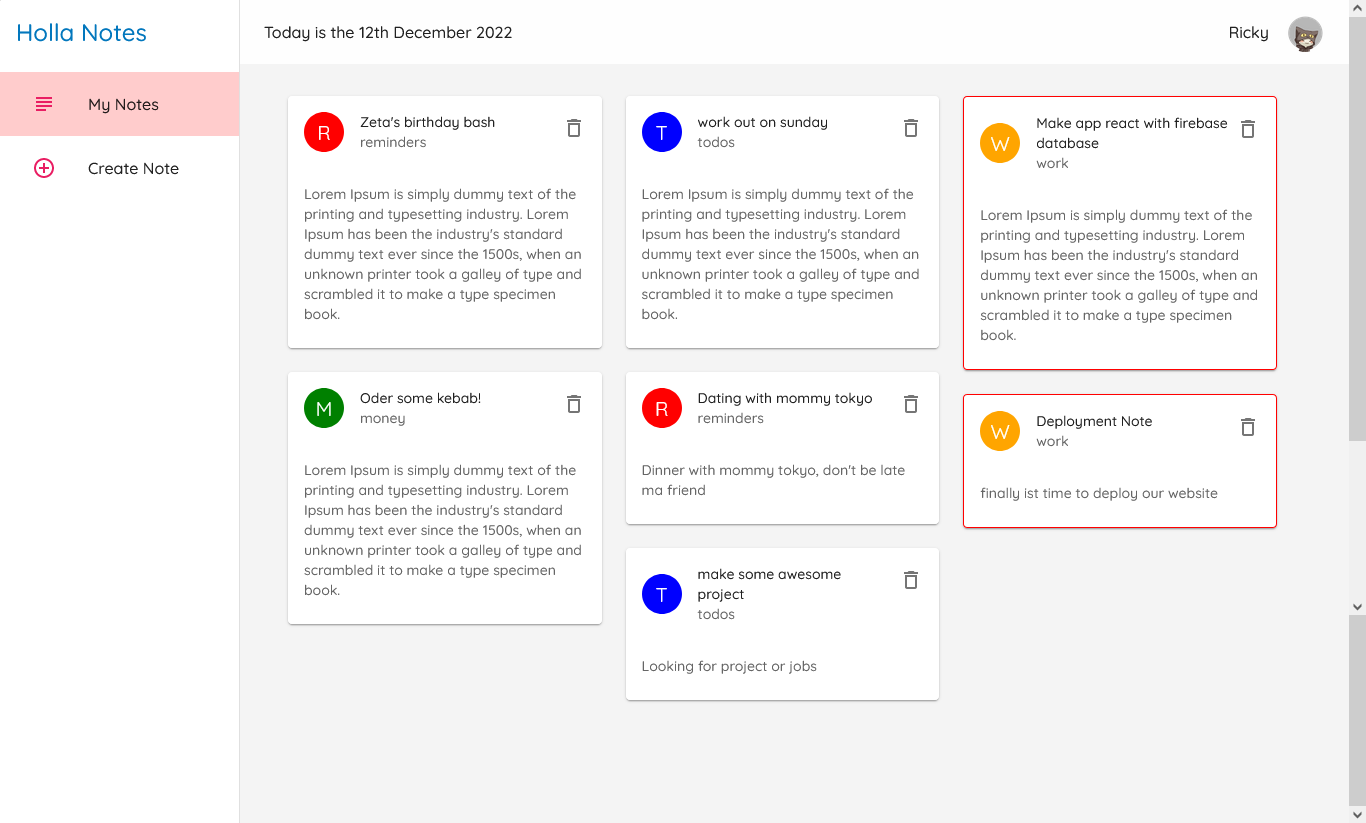Click green M avatar on kebab note

coord(324,408)
